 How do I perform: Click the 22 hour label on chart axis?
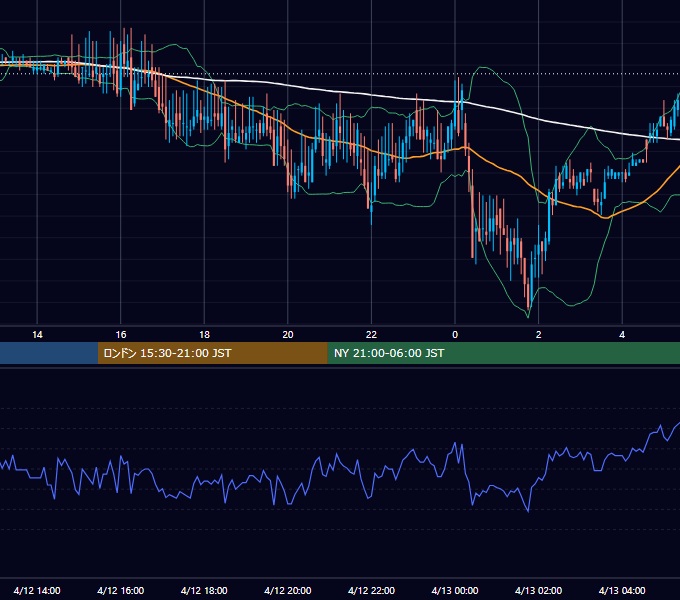[371, 335]
